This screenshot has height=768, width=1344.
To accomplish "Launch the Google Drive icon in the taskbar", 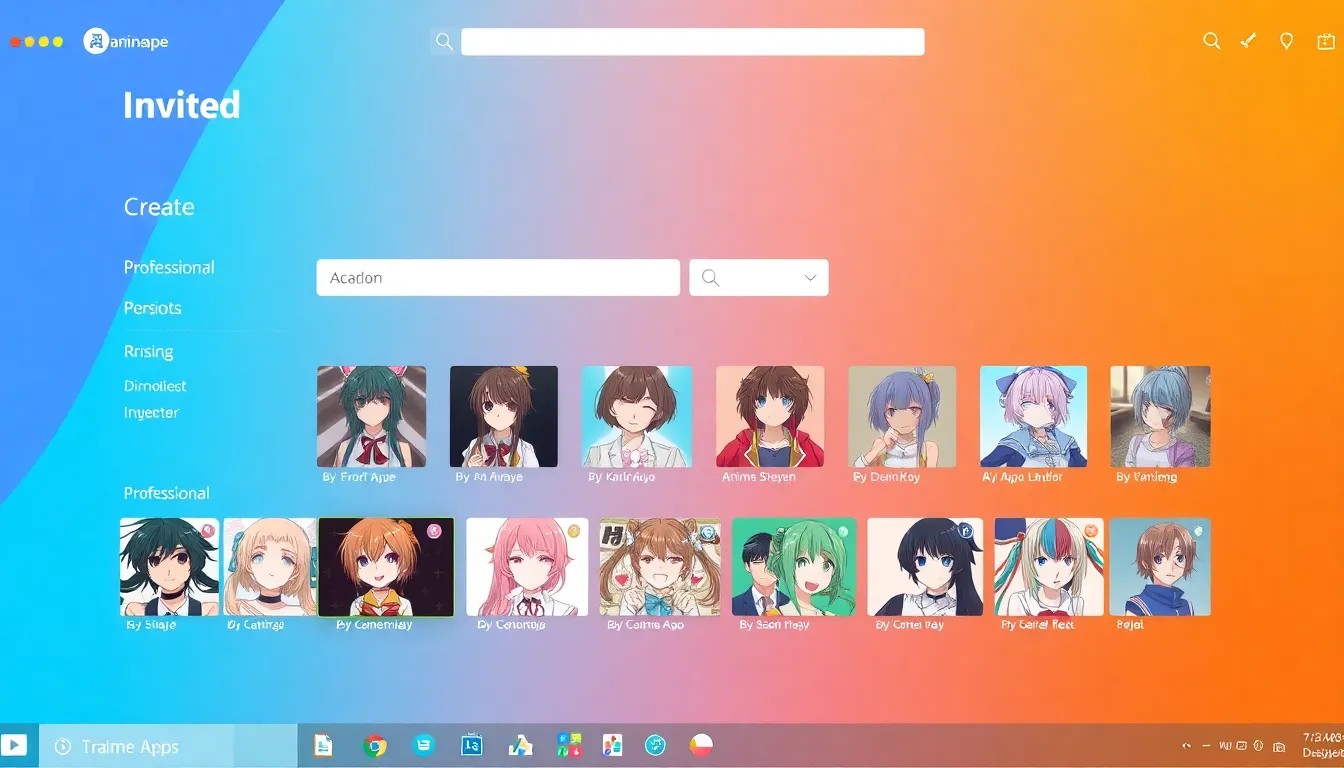I will (520, 745).
